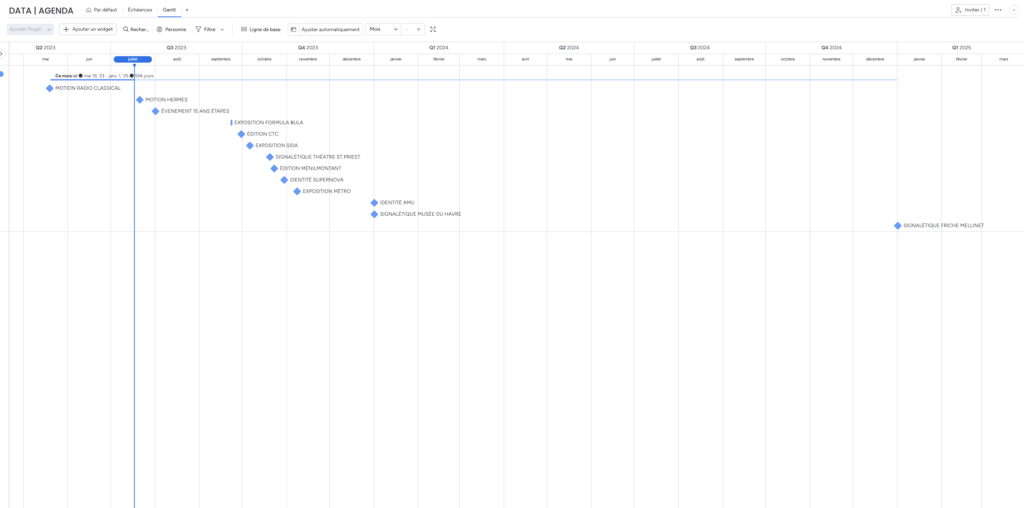Toggle Ajuster automatiquement
Screen dimensions: 1024x508
coord(326,29)
